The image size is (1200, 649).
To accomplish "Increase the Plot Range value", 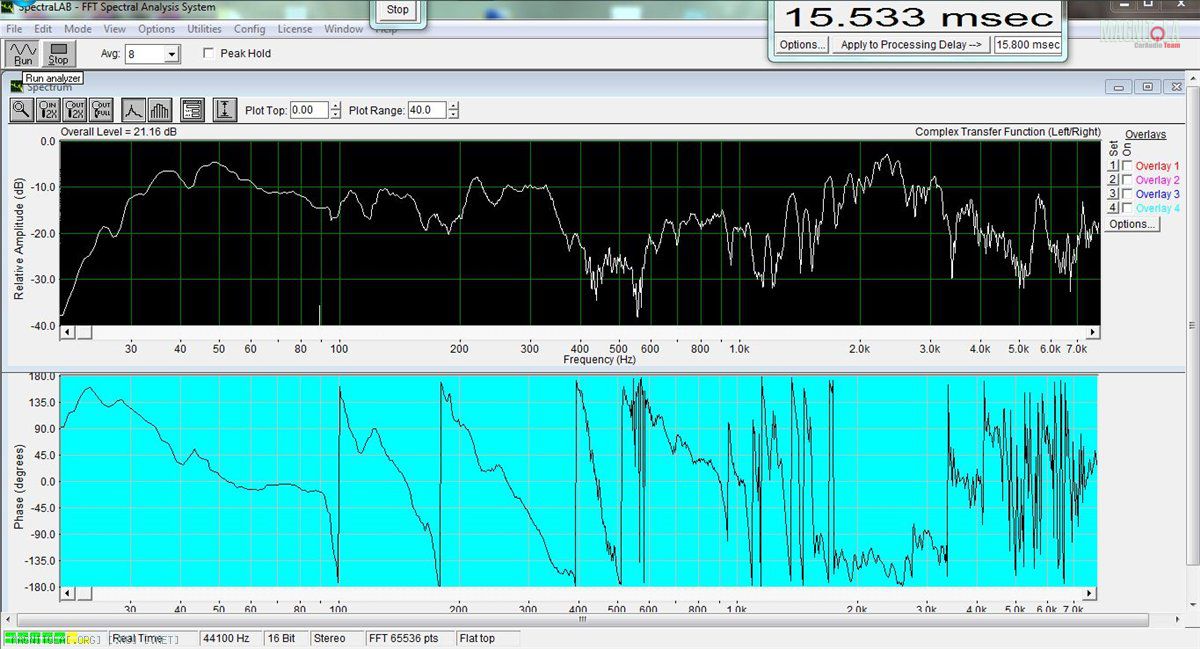I will pyautogui.click(x=453, y=106).
